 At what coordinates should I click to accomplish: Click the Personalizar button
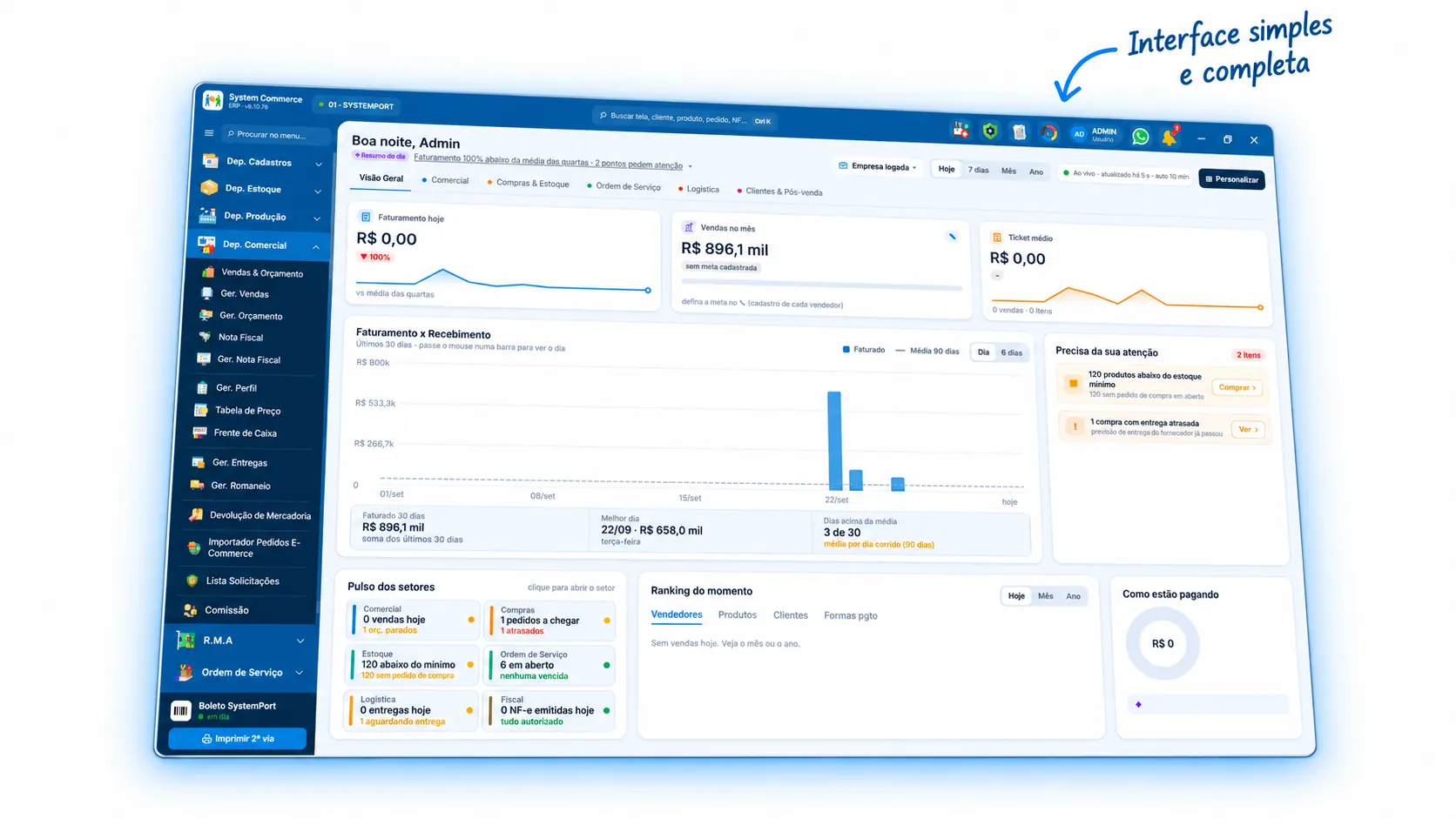(x=1231, y=179)
